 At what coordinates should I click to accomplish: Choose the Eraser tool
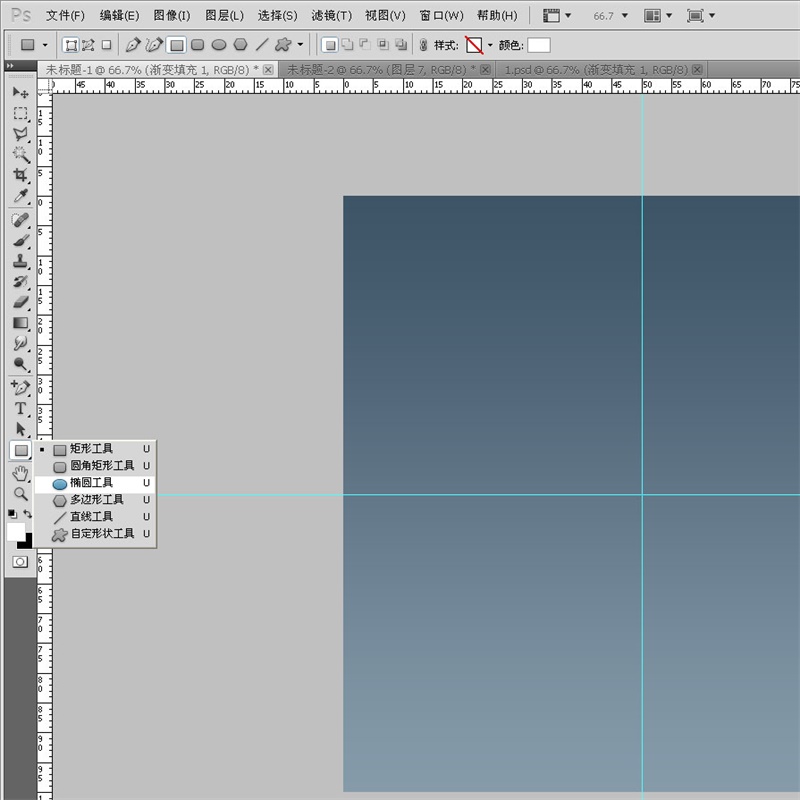[20, 302]
